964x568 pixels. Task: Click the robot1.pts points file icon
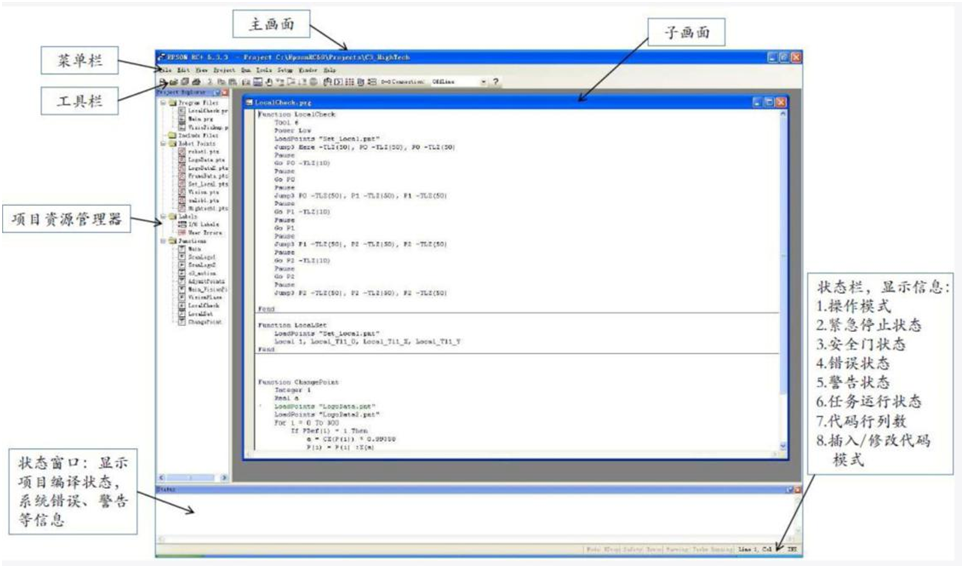tap(181, 151)
